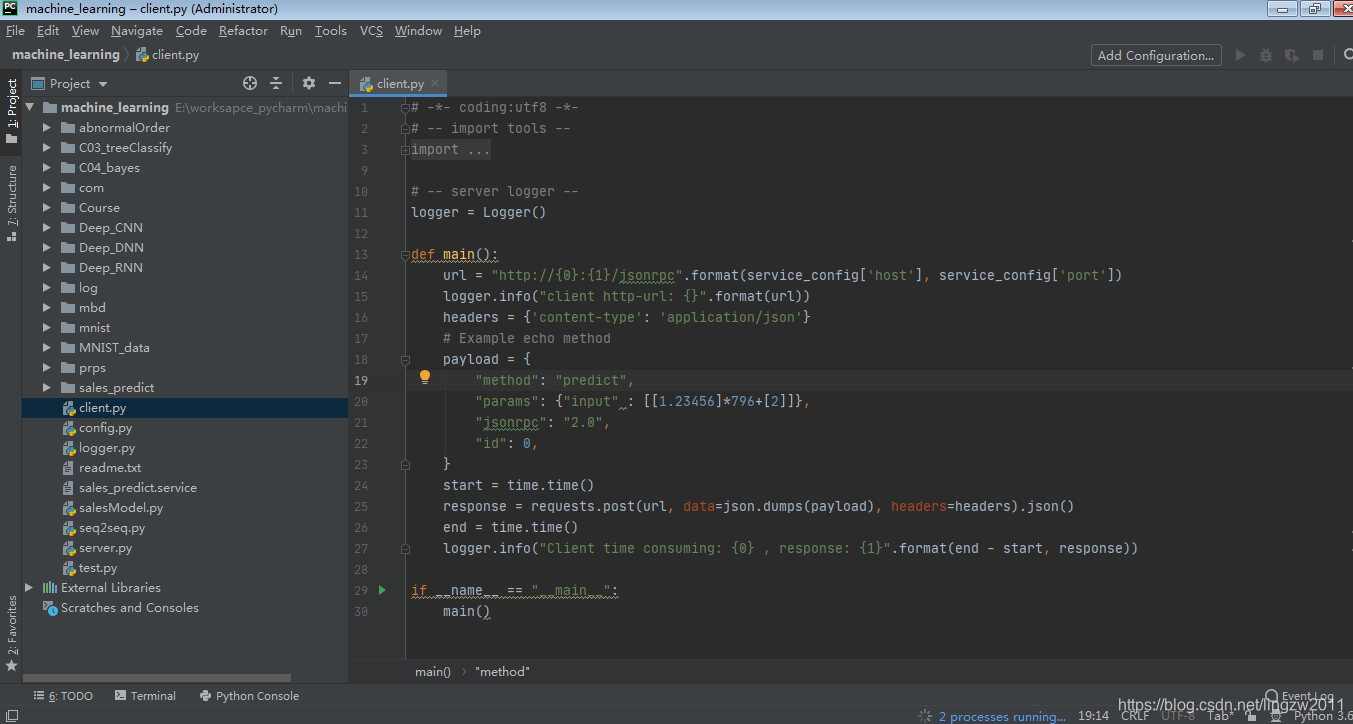Open the Terminal tool window
1353x724 pixels.
[145, 696]
